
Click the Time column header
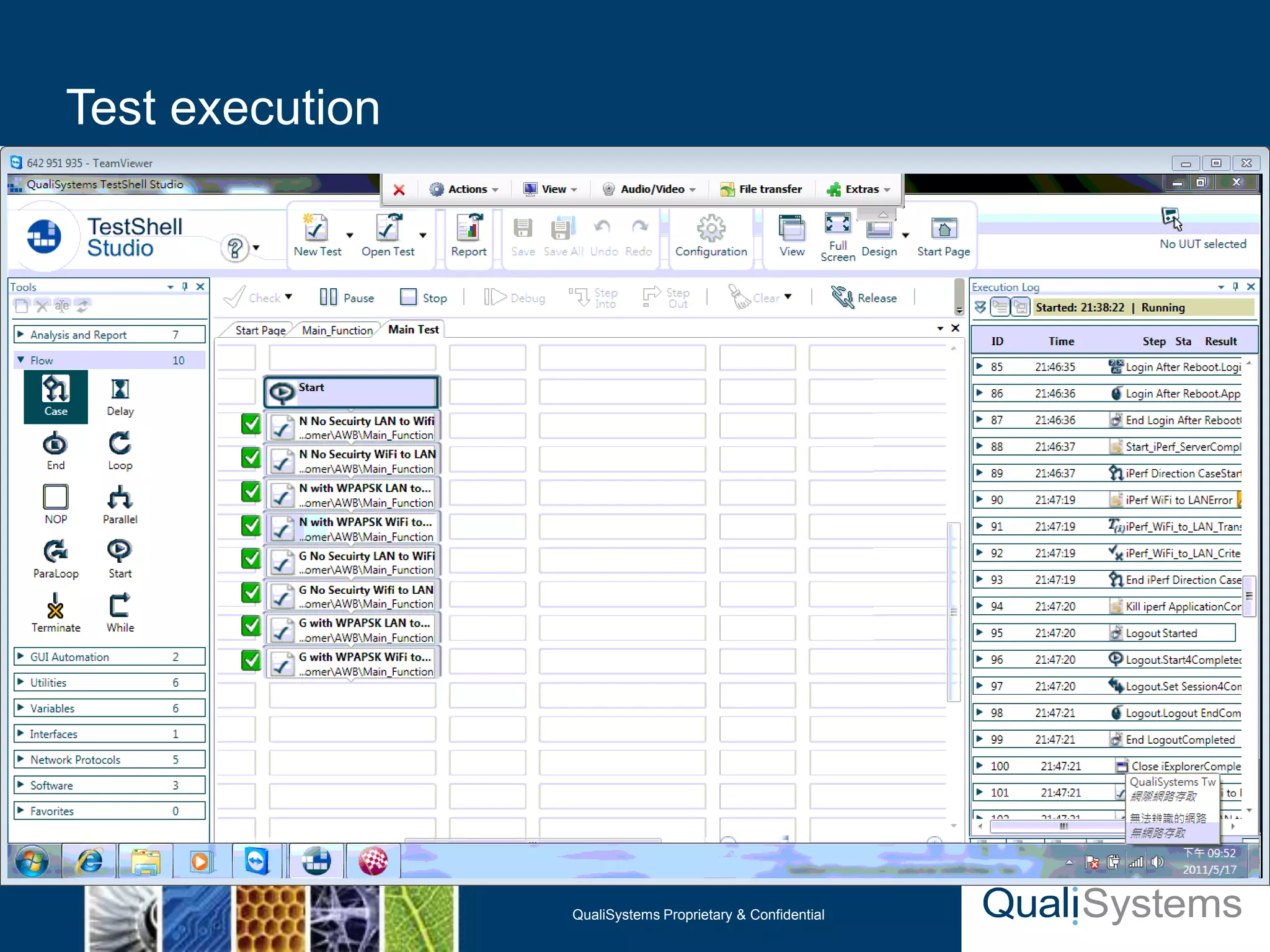click(1061, 342)
